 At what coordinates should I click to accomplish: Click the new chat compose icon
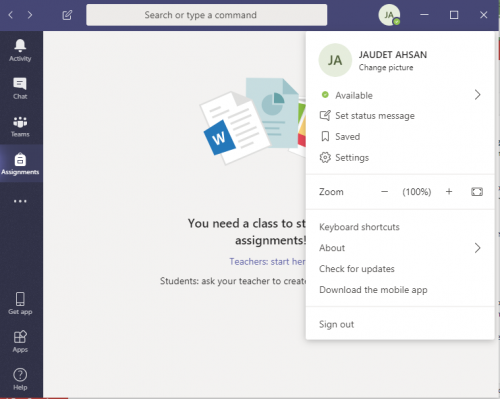click(67, 15)
